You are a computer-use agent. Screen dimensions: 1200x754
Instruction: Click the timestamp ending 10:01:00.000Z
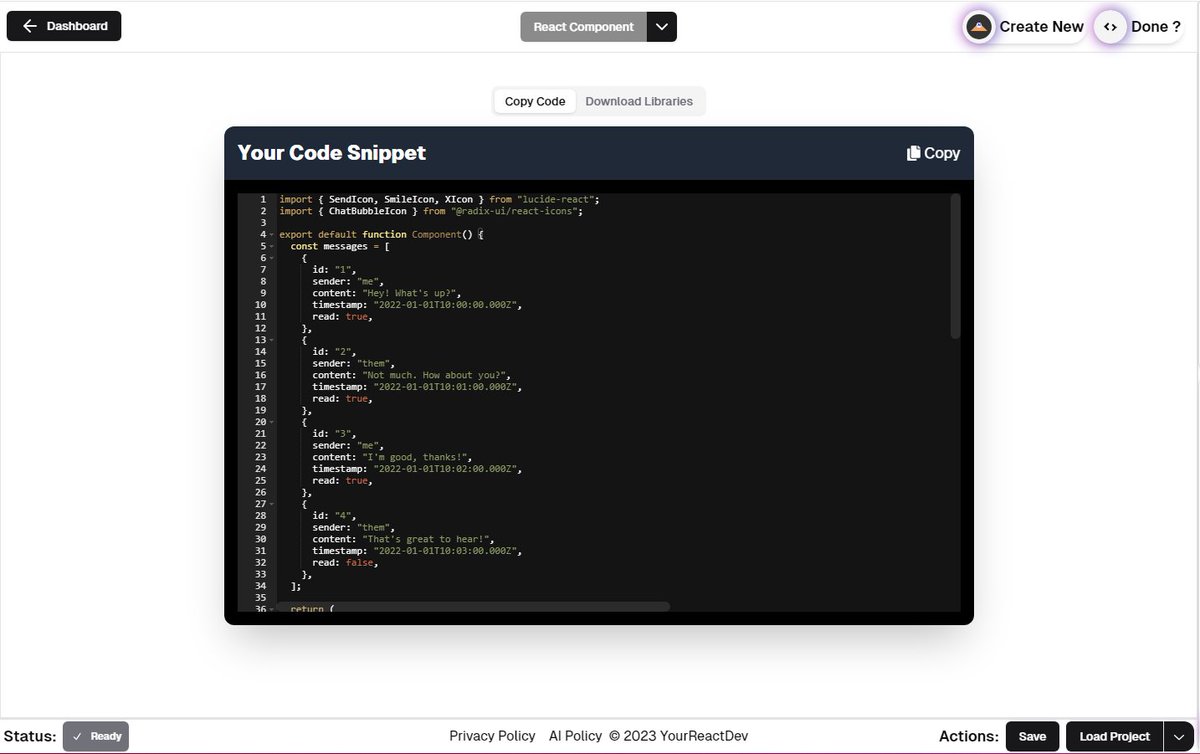click(x=417, y=387)
